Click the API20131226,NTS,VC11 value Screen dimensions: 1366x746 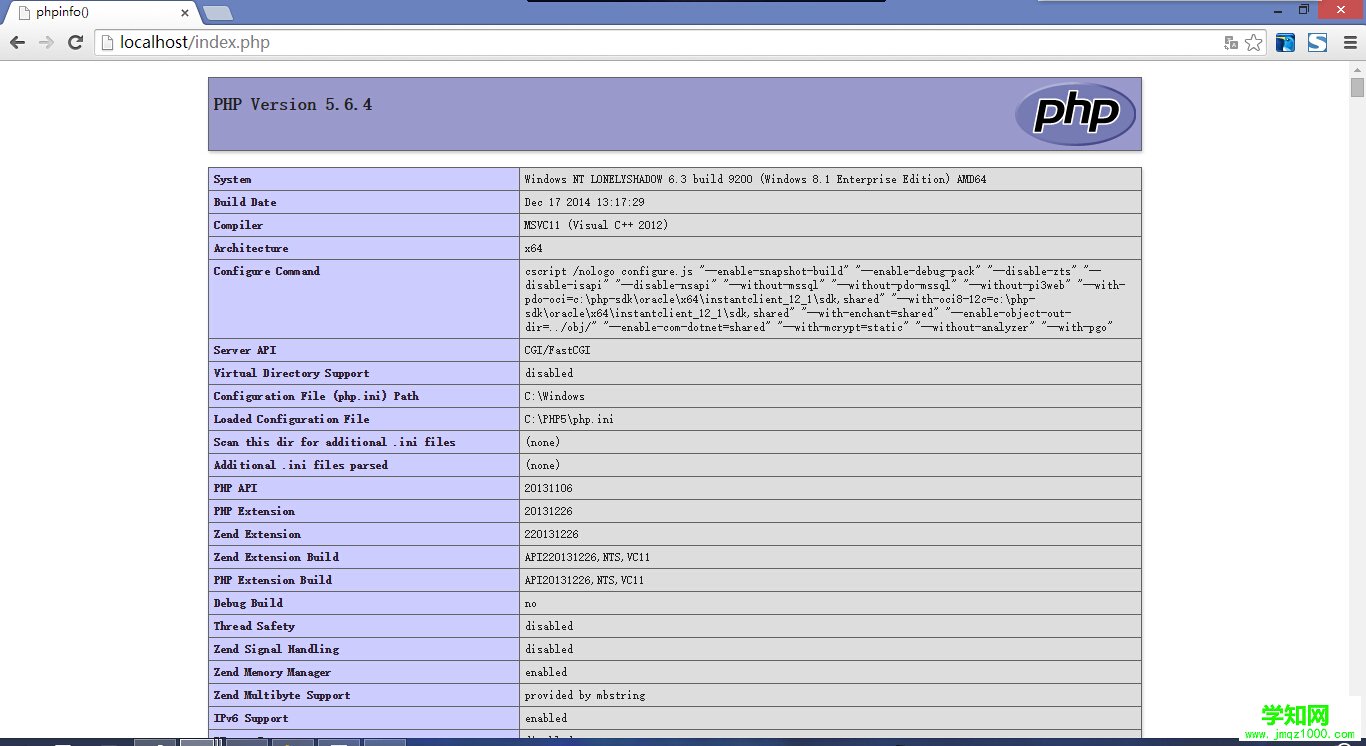584,580
